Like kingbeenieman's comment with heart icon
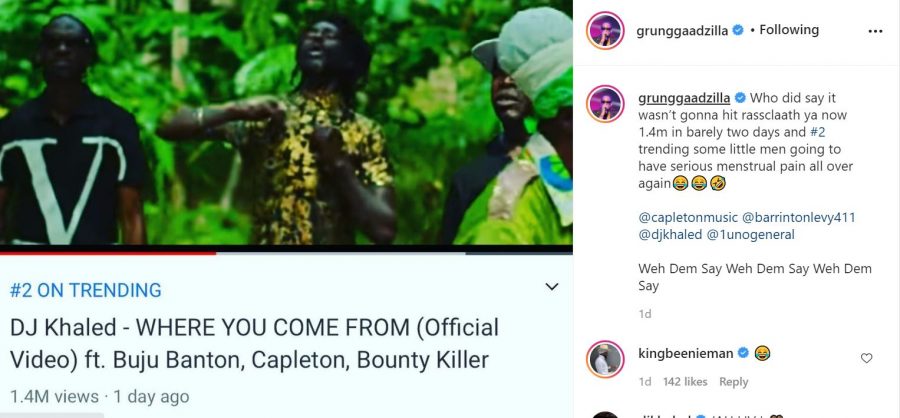The height and width of the screenshot is (418, 900). pyautogui.click(x=866, y=358)
